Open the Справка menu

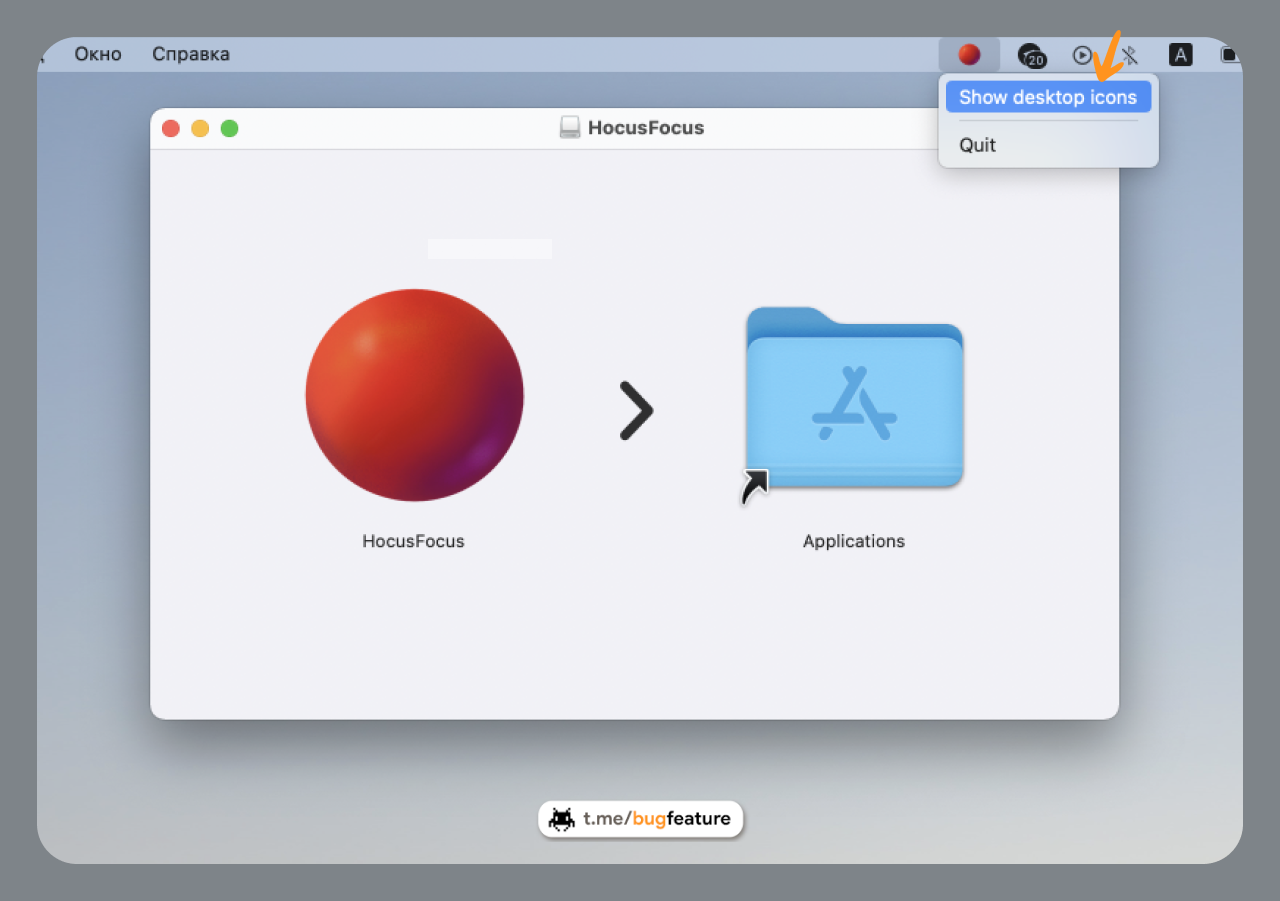click(x=191, y=54)
